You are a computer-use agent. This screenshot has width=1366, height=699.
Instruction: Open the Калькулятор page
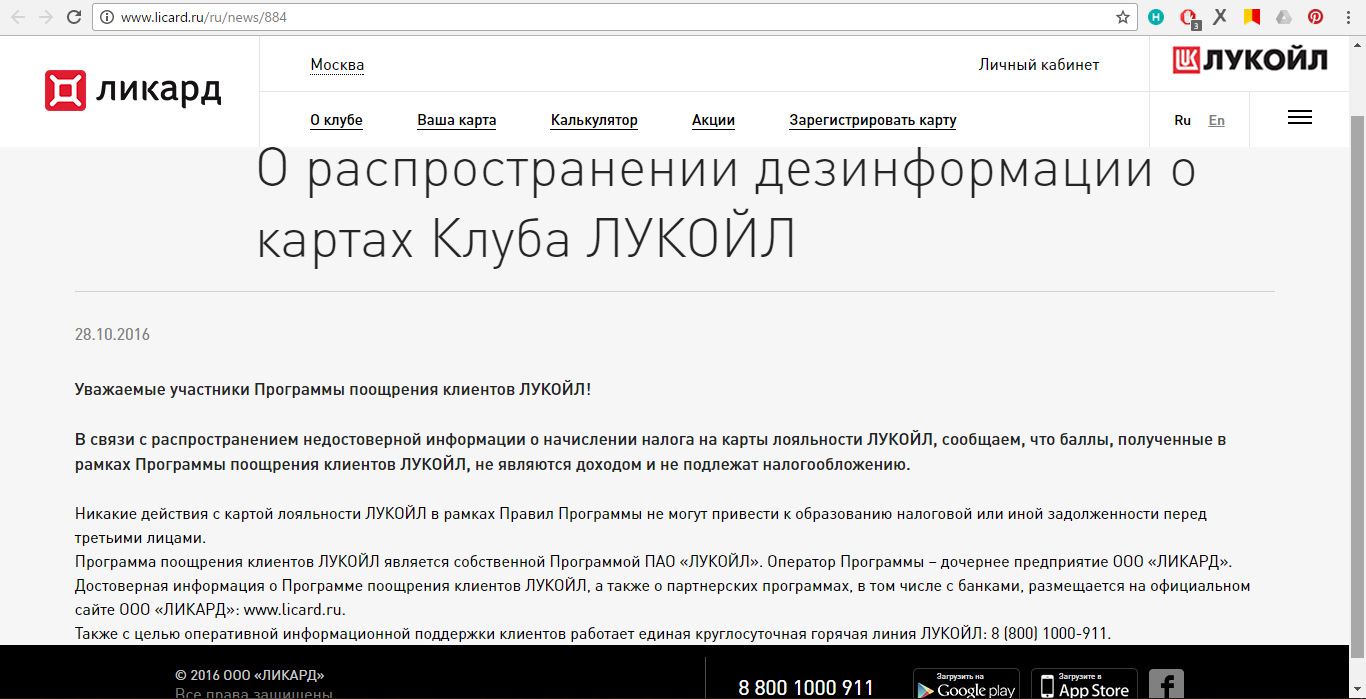(x=594, y=120)
